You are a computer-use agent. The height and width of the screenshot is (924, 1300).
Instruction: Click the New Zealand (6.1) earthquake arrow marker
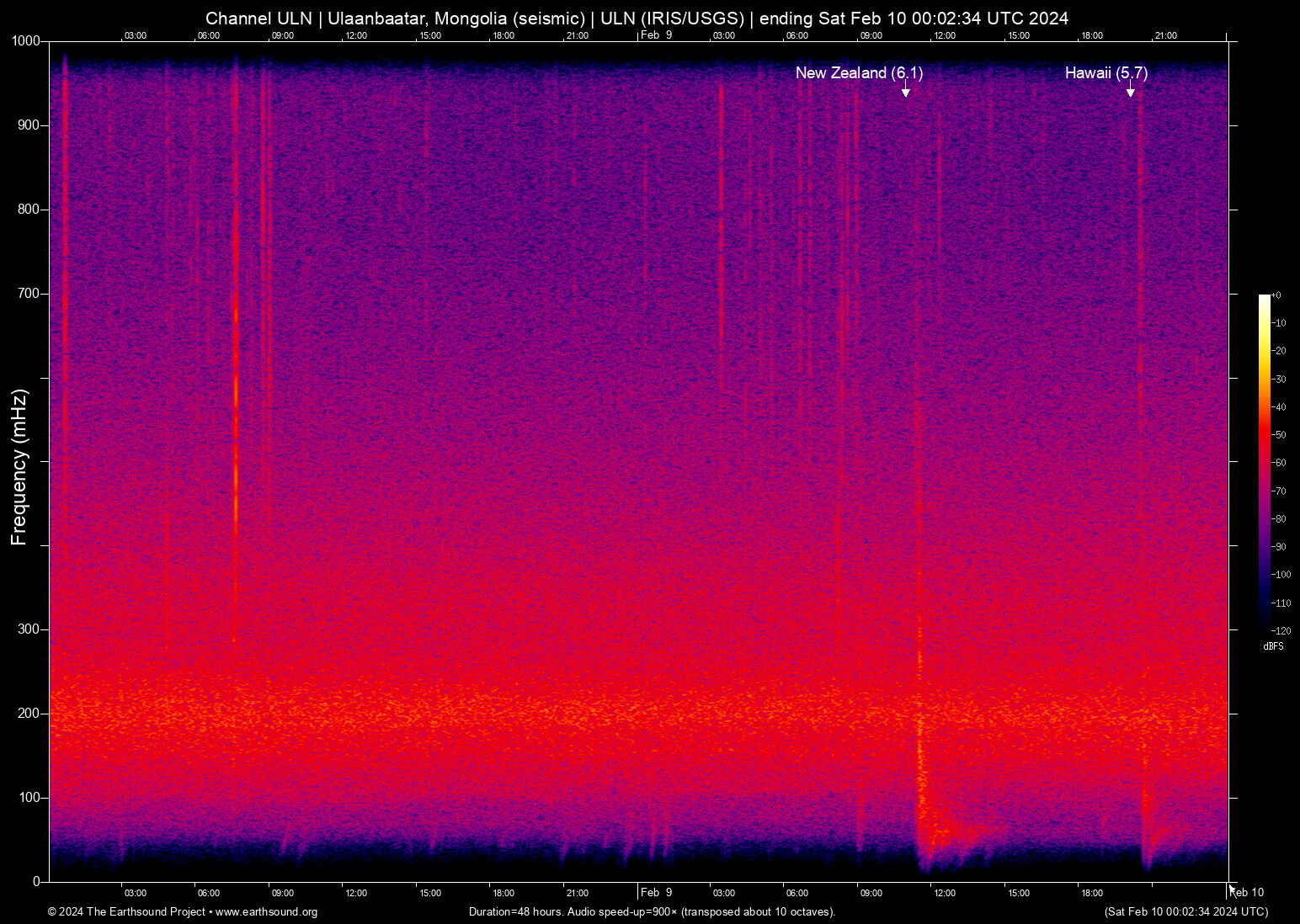[x=905, y=93]
